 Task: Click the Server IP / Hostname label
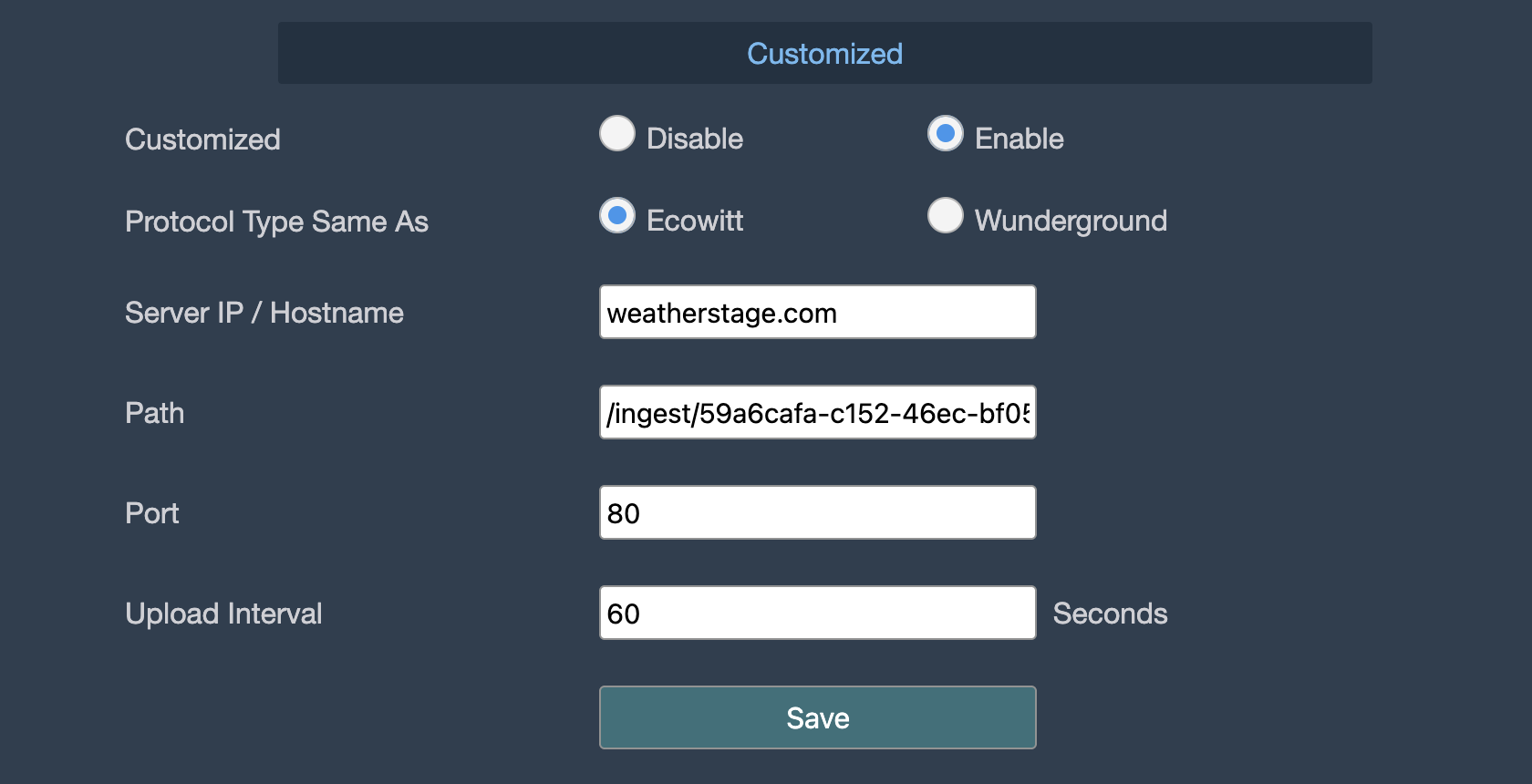click(264, 313)
